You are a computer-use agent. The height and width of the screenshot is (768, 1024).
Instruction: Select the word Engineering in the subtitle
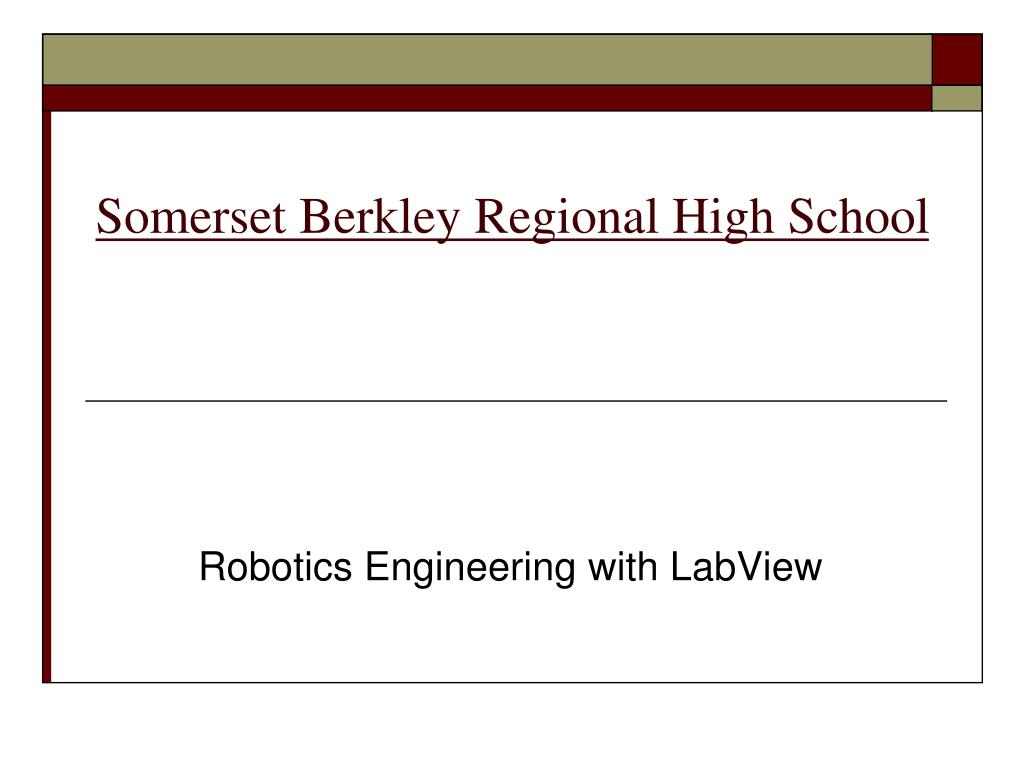[470, 568]
